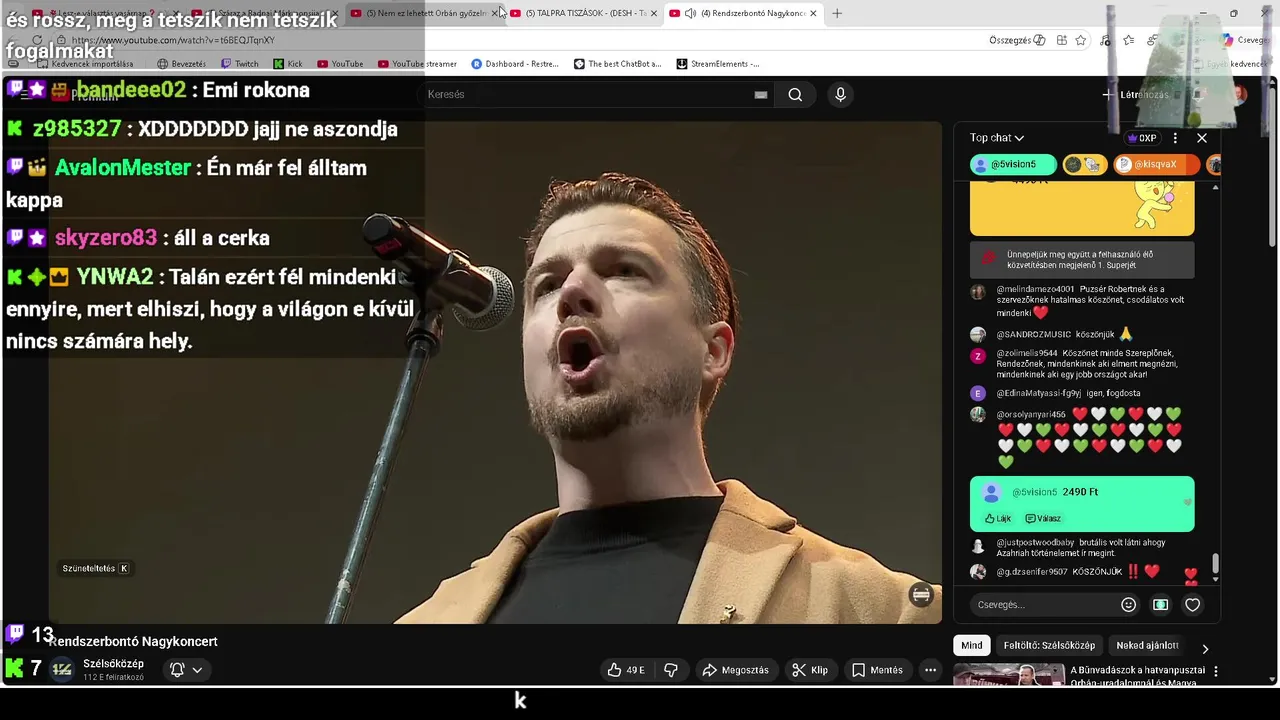
Task: Open the on-screen keyboard icon in search box
Action: click(761, 95)
